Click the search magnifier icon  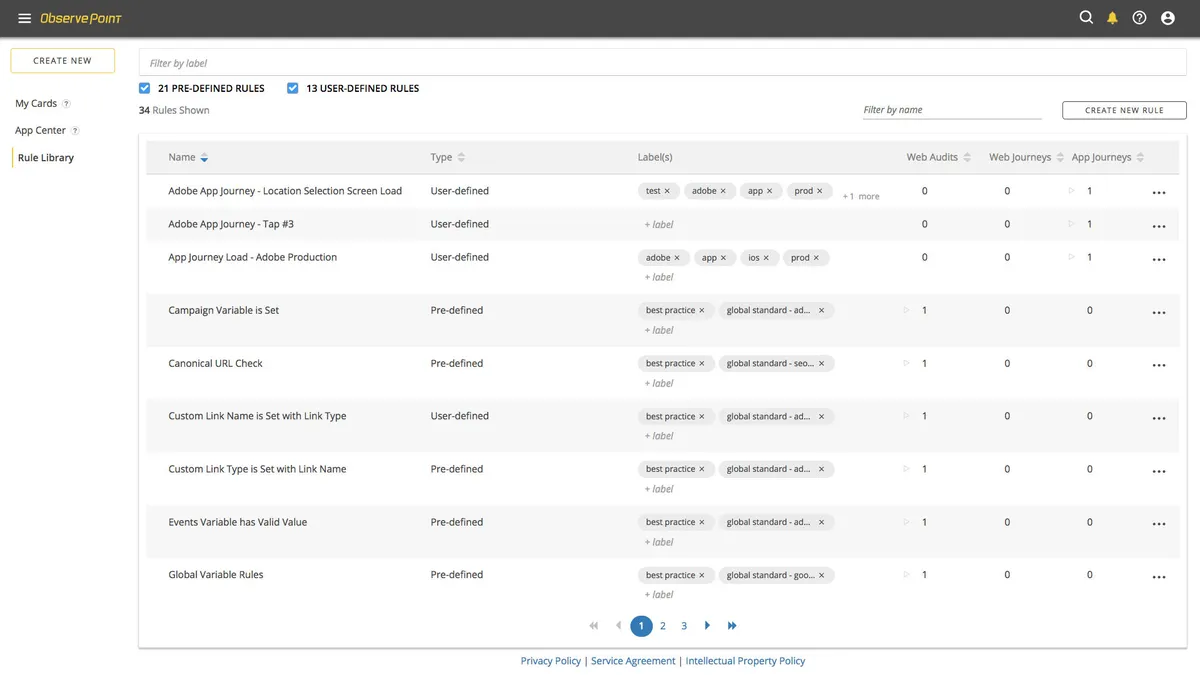tap(1086, 18)
